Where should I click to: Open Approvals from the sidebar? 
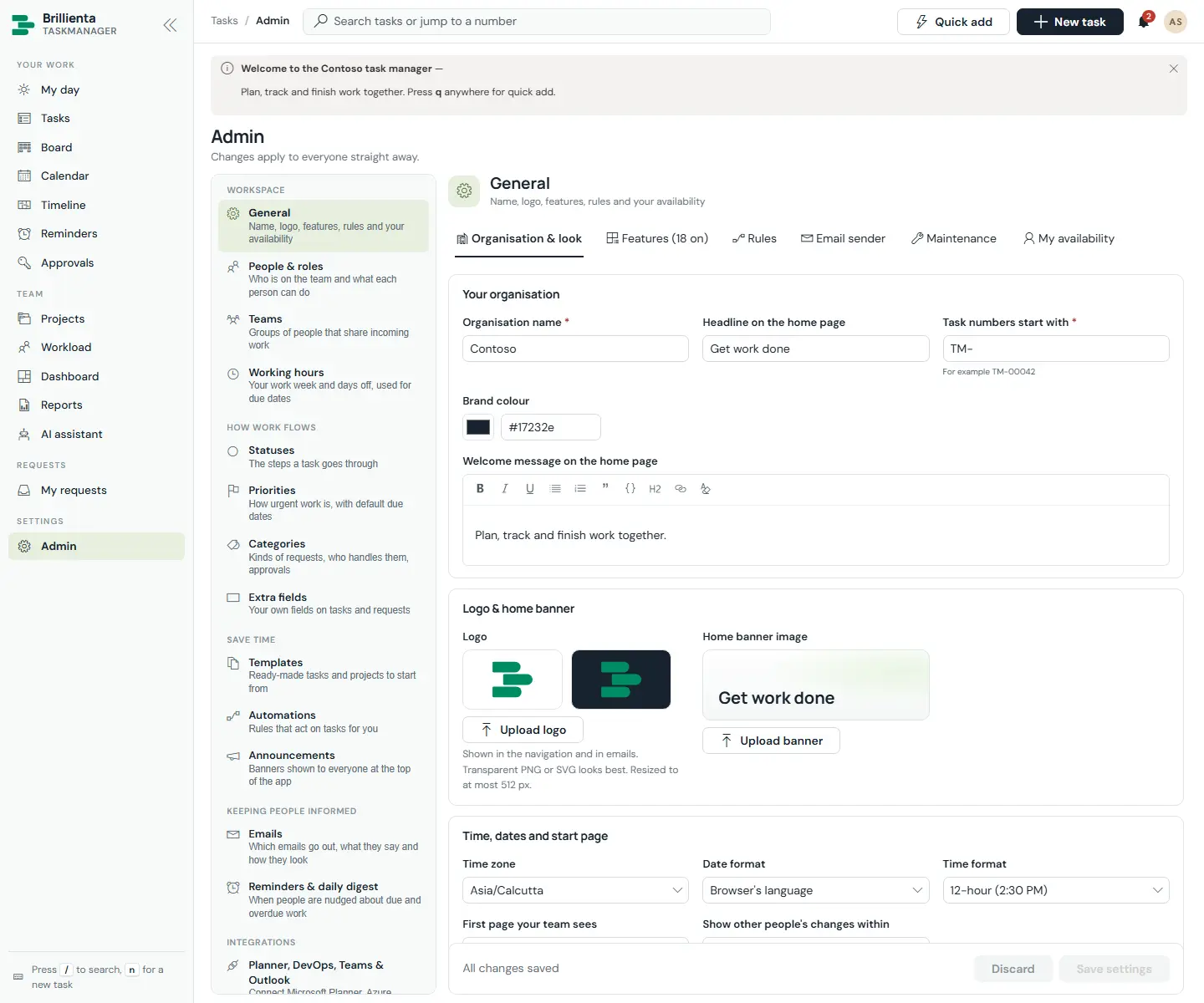pos(96,262)
